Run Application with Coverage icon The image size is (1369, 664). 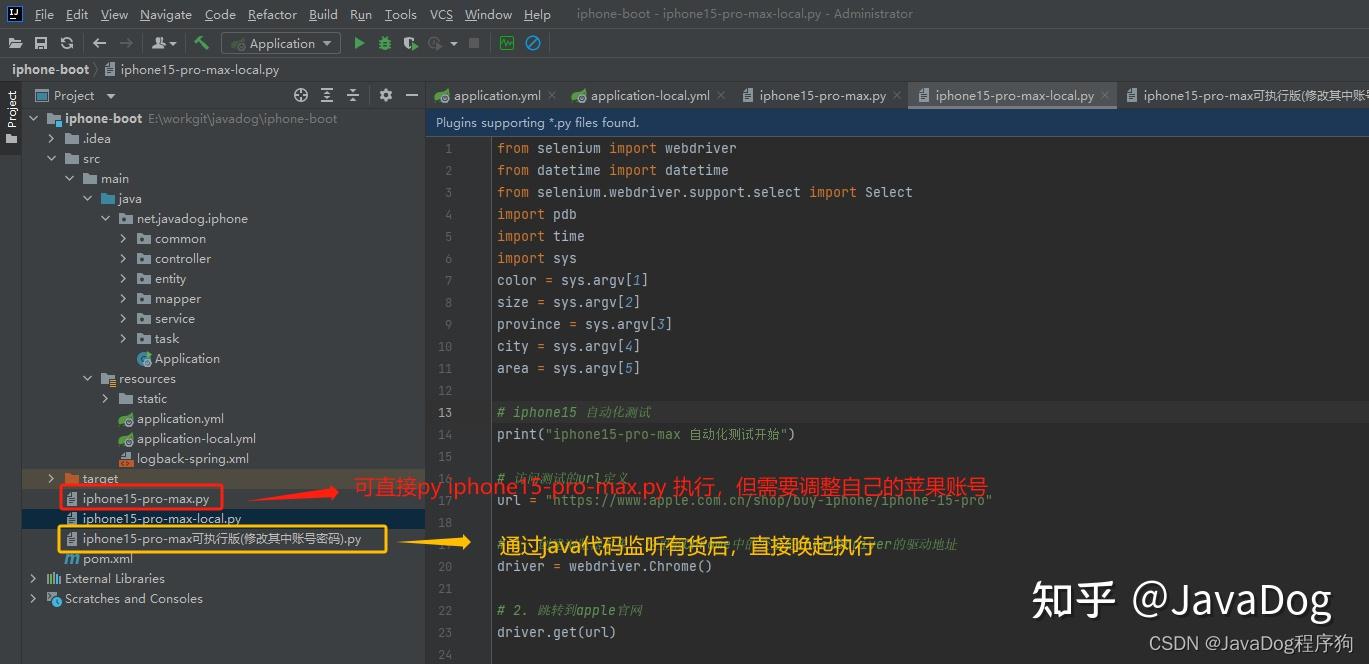point(410,43)
